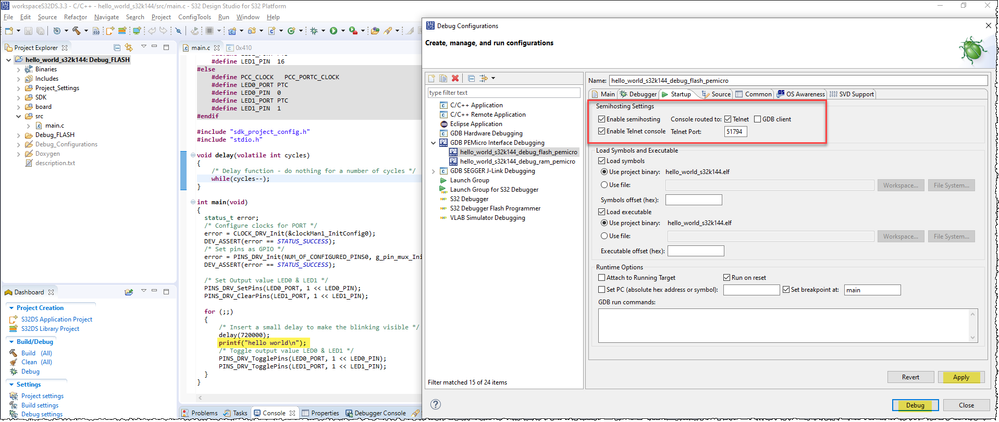Click the open folder toolbar icon

click(376, 31)
